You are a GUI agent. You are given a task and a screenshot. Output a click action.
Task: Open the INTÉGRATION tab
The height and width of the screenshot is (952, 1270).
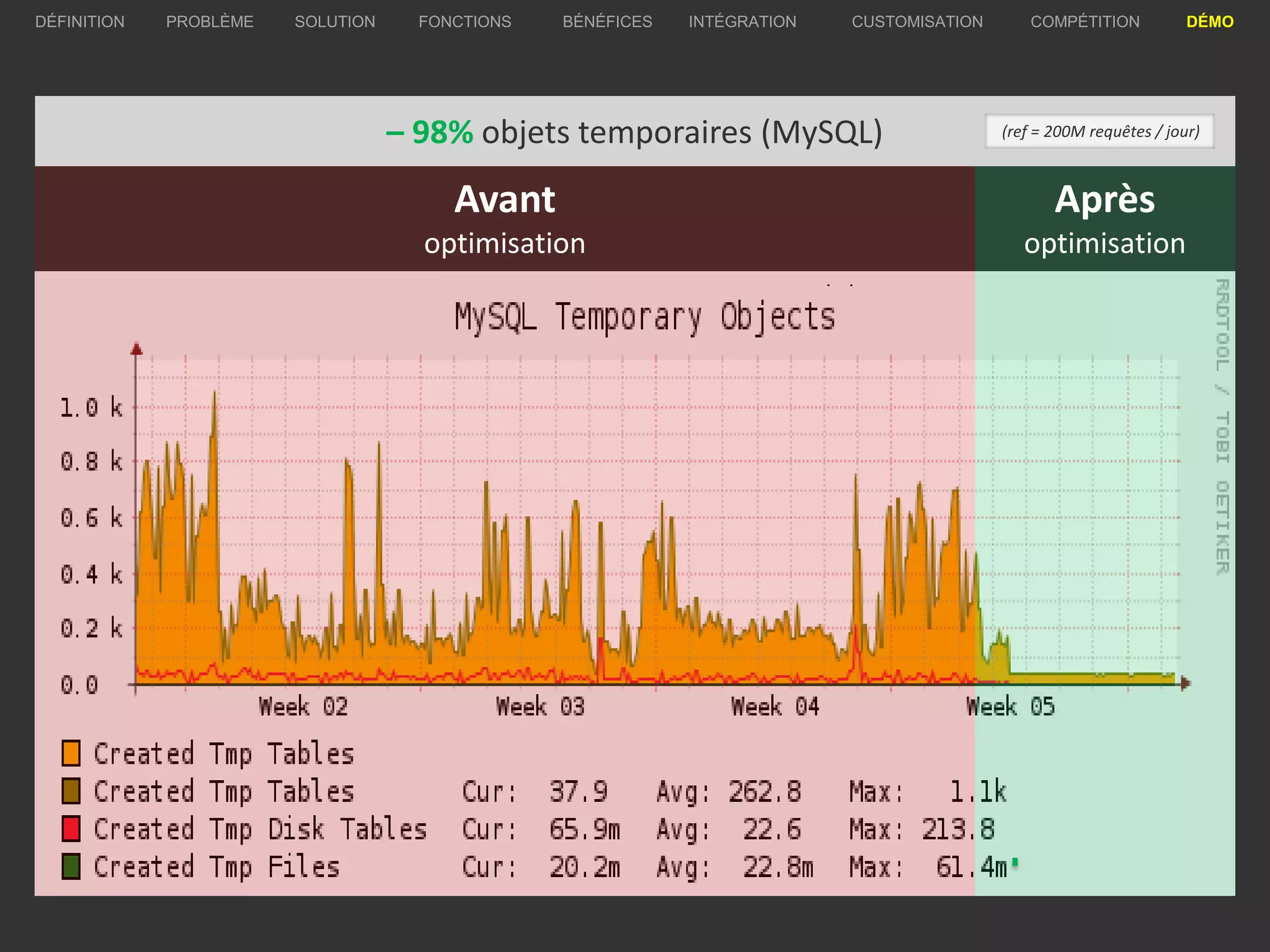742,22
